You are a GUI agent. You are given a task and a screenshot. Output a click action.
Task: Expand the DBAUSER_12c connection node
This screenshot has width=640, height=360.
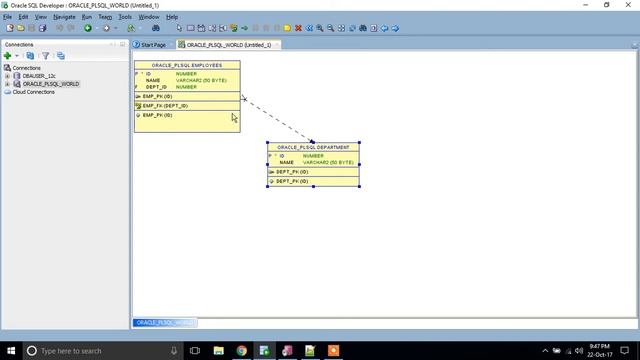[x=7, y=76]
